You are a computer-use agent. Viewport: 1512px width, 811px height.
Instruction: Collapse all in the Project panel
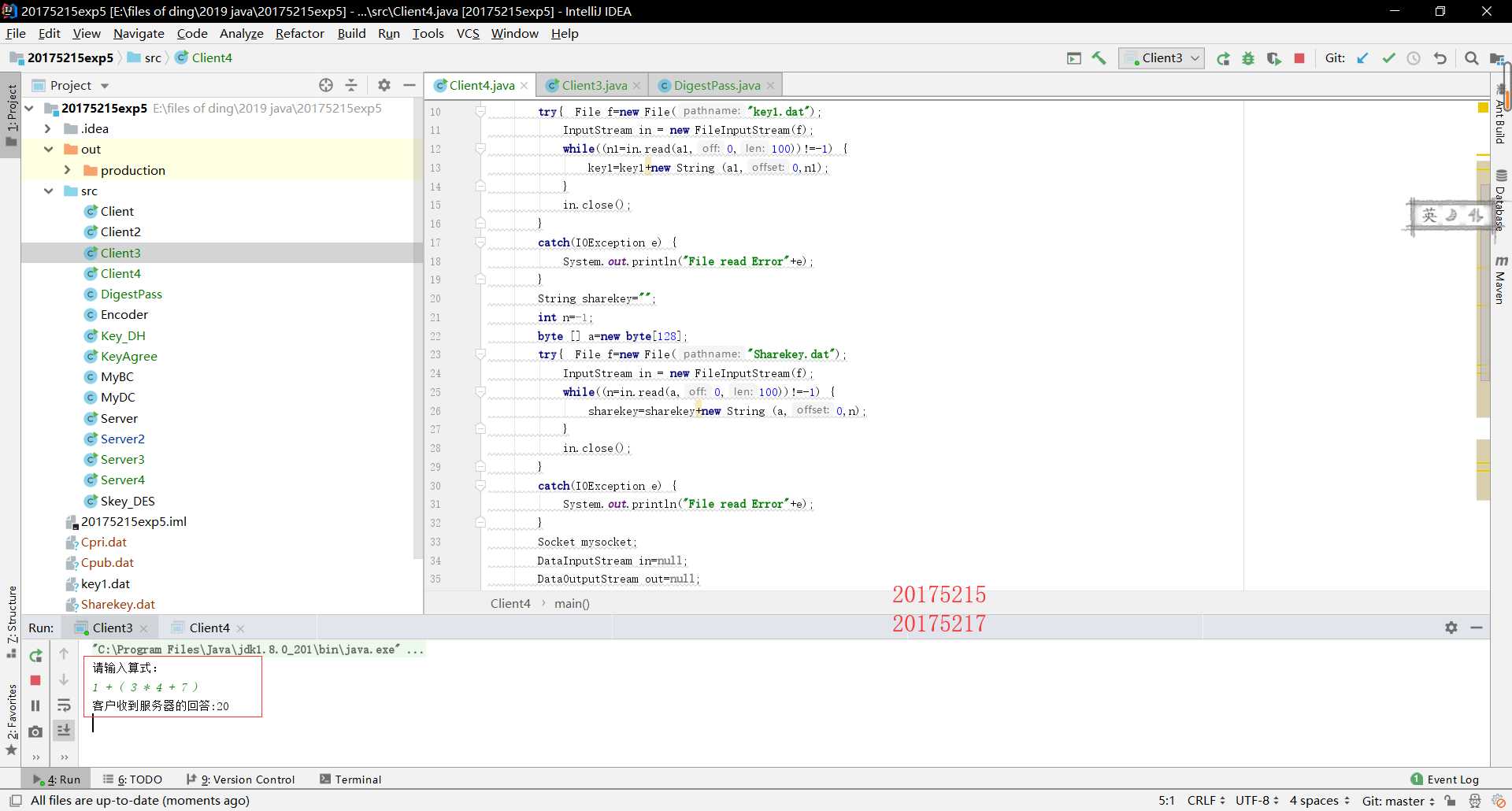[x=351, y=85]
